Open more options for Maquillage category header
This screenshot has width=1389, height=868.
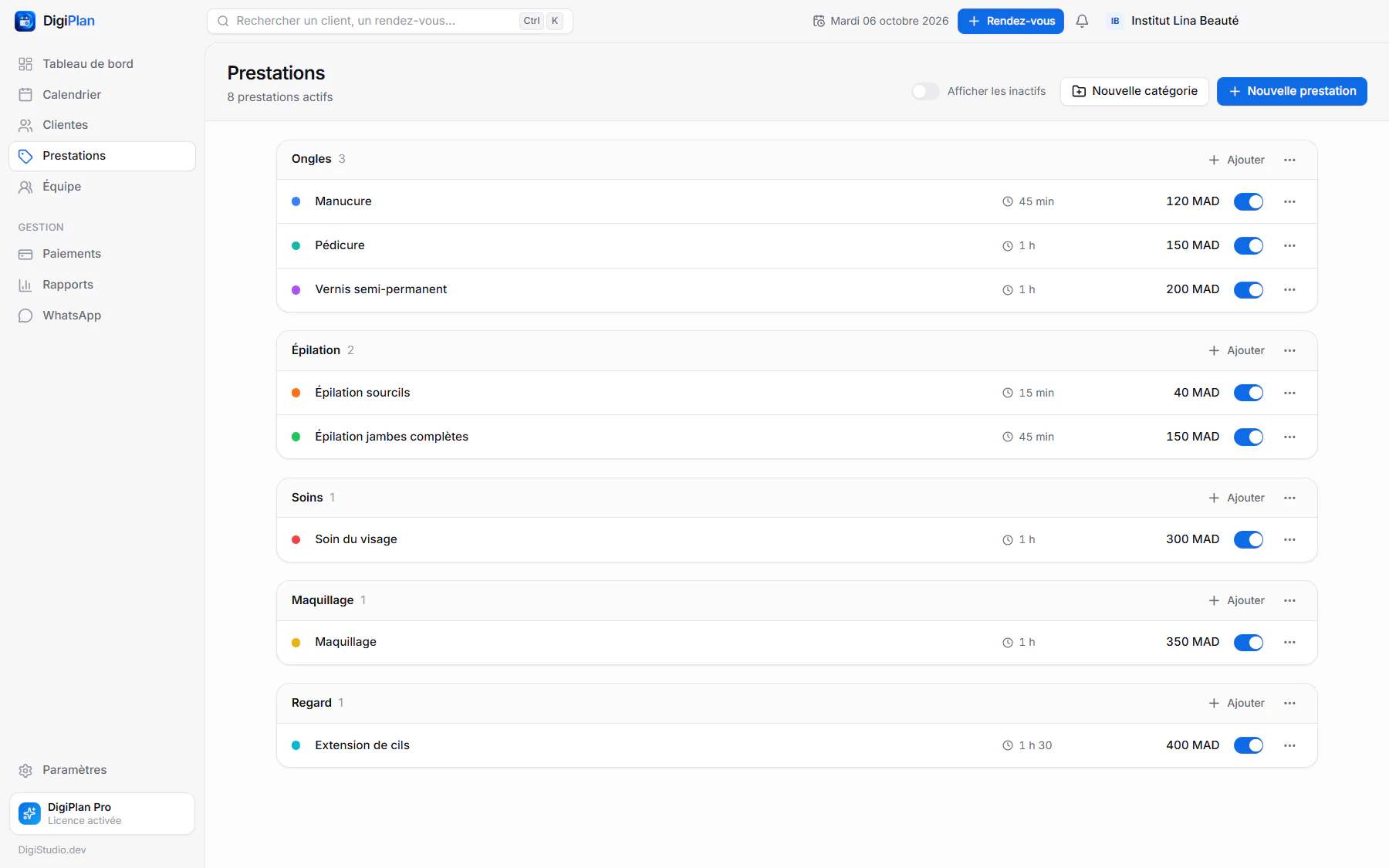[1289, 600]
